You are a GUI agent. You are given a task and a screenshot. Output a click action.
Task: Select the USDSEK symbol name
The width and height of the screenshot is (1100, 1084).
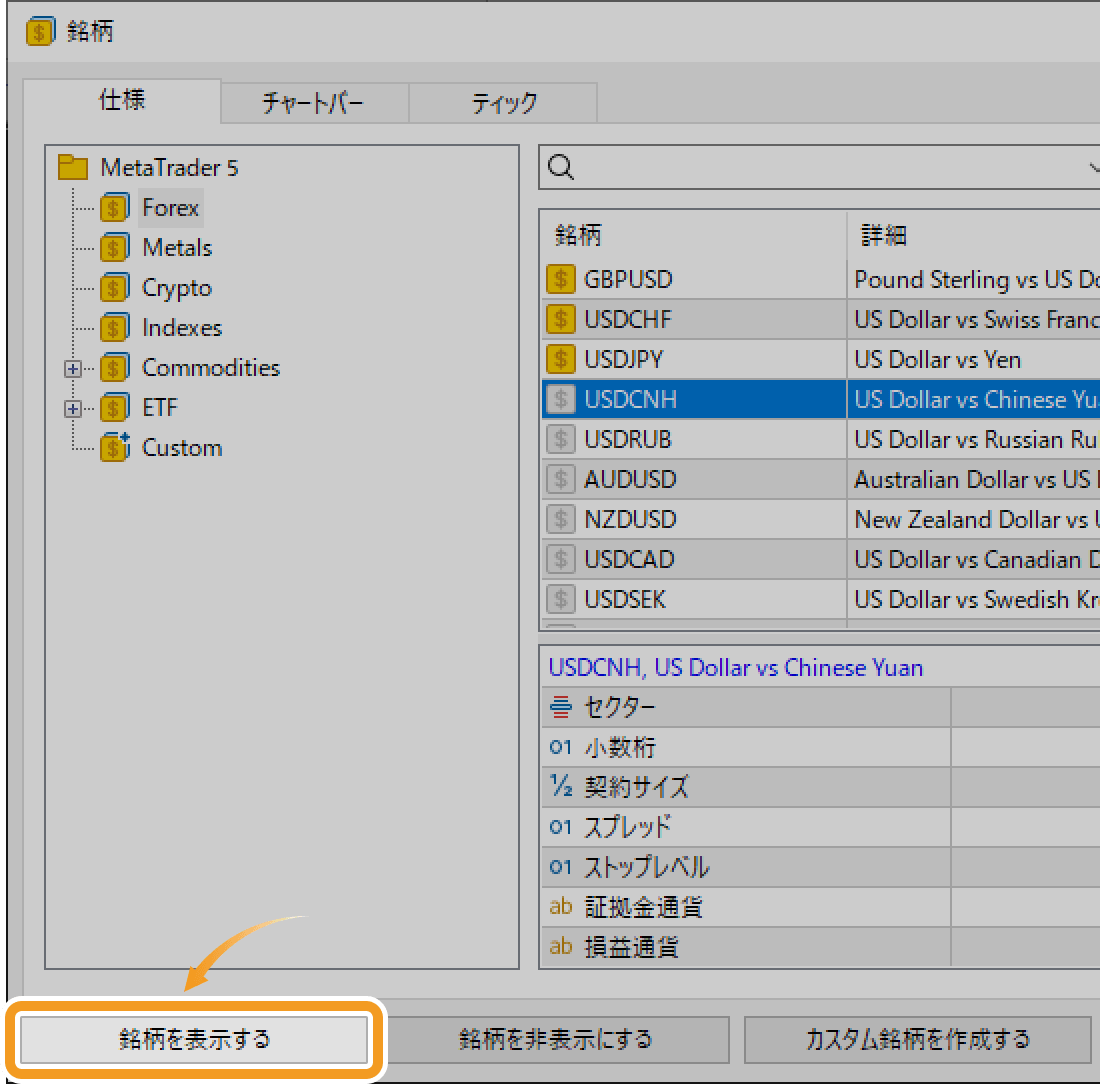pyautogui.click(x=624, y=599)
